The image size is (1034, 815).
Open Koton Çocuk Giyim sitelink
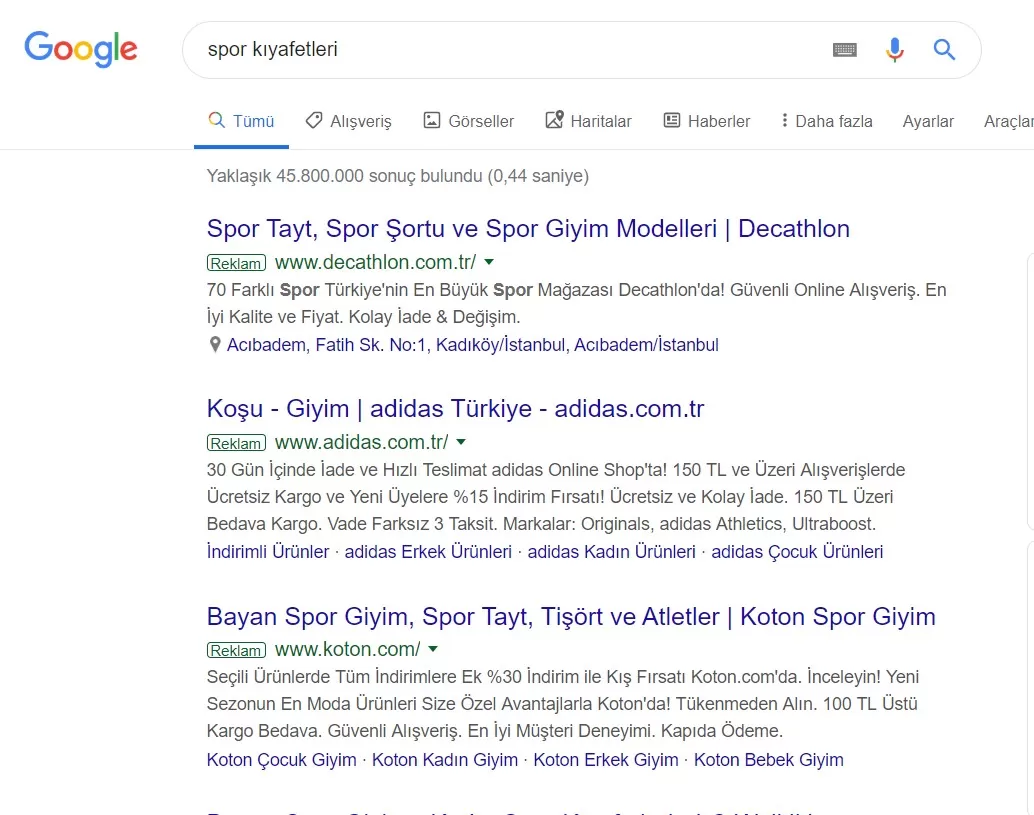click(x=282, y=760)
